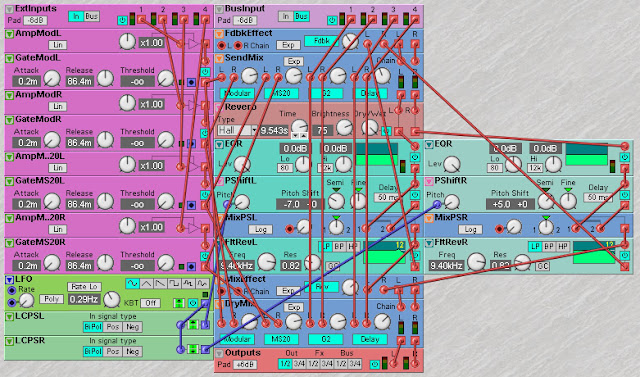640x377 pixels.
Task: Switch BusInput source to In
Action: point(286,16)
